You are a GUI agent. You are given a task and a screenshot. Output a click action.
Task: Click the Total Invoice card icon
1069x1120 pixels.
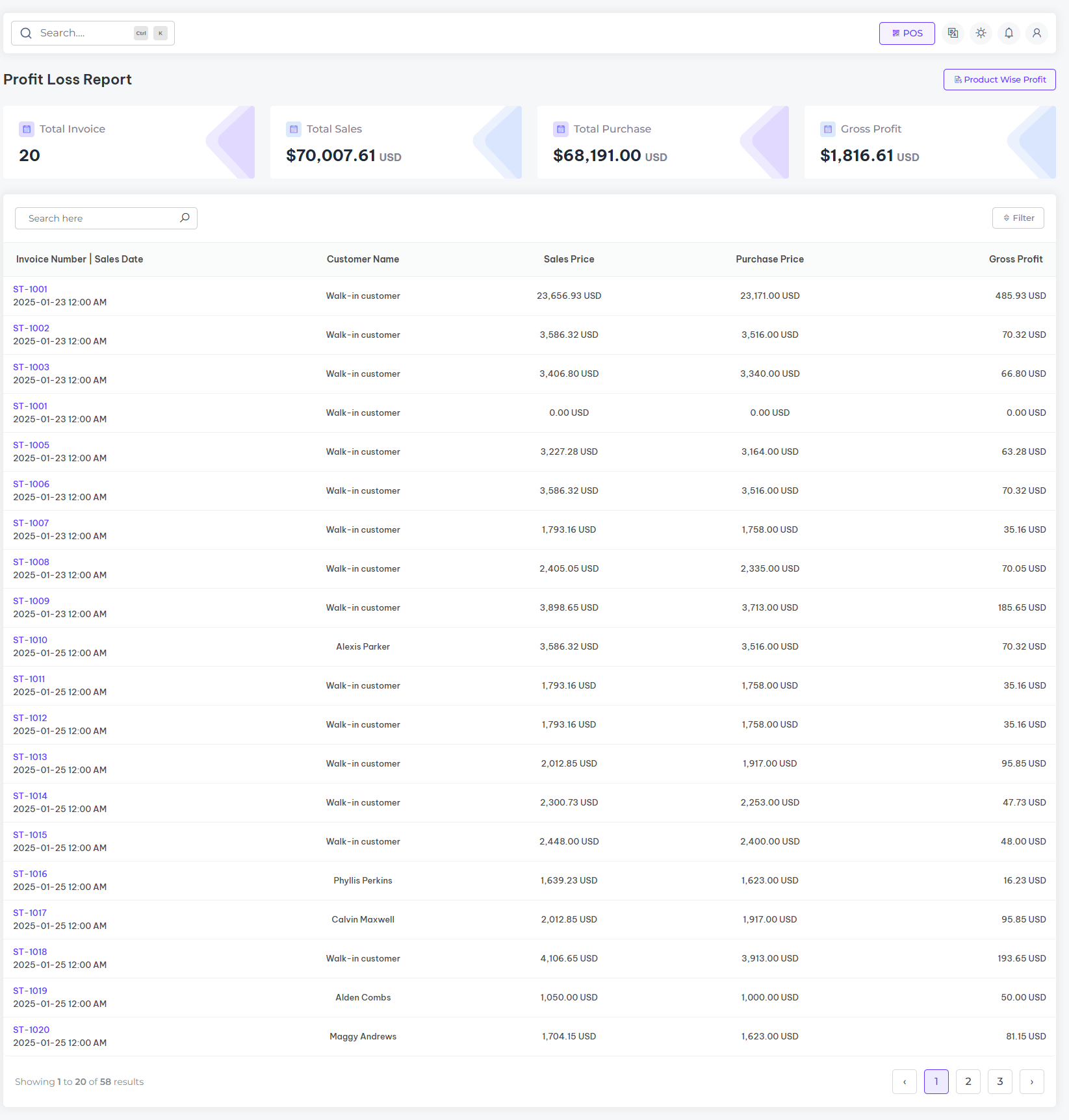coord(27,129)
